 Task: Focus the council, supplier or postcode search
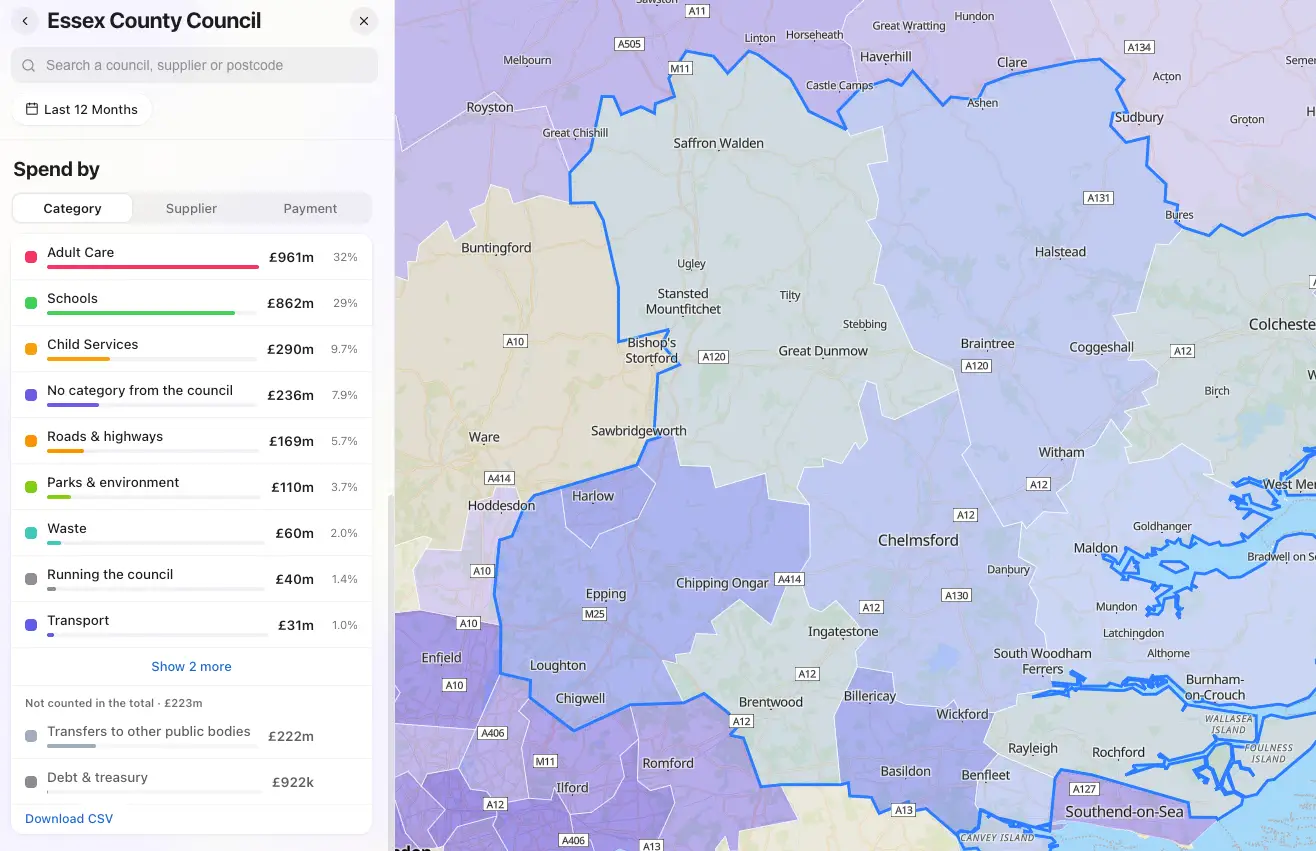coord(194,65)
